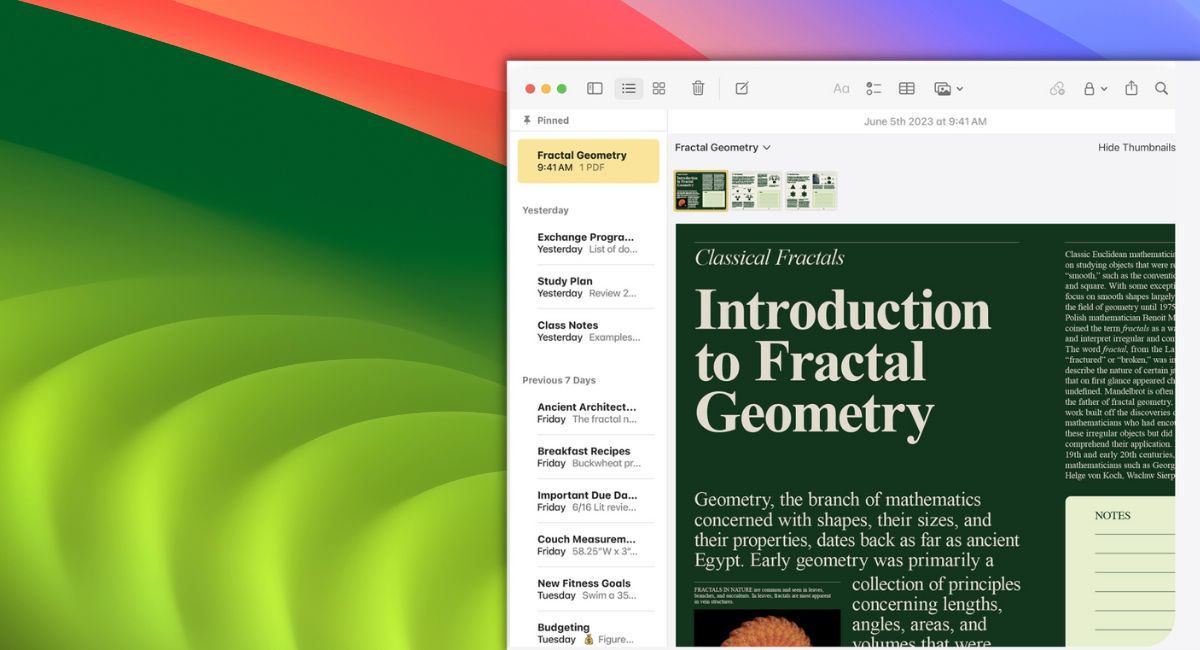This screenshot has width=1200, height=650.
Task: Open text formatting with the Aa icon
Action: 841,88
